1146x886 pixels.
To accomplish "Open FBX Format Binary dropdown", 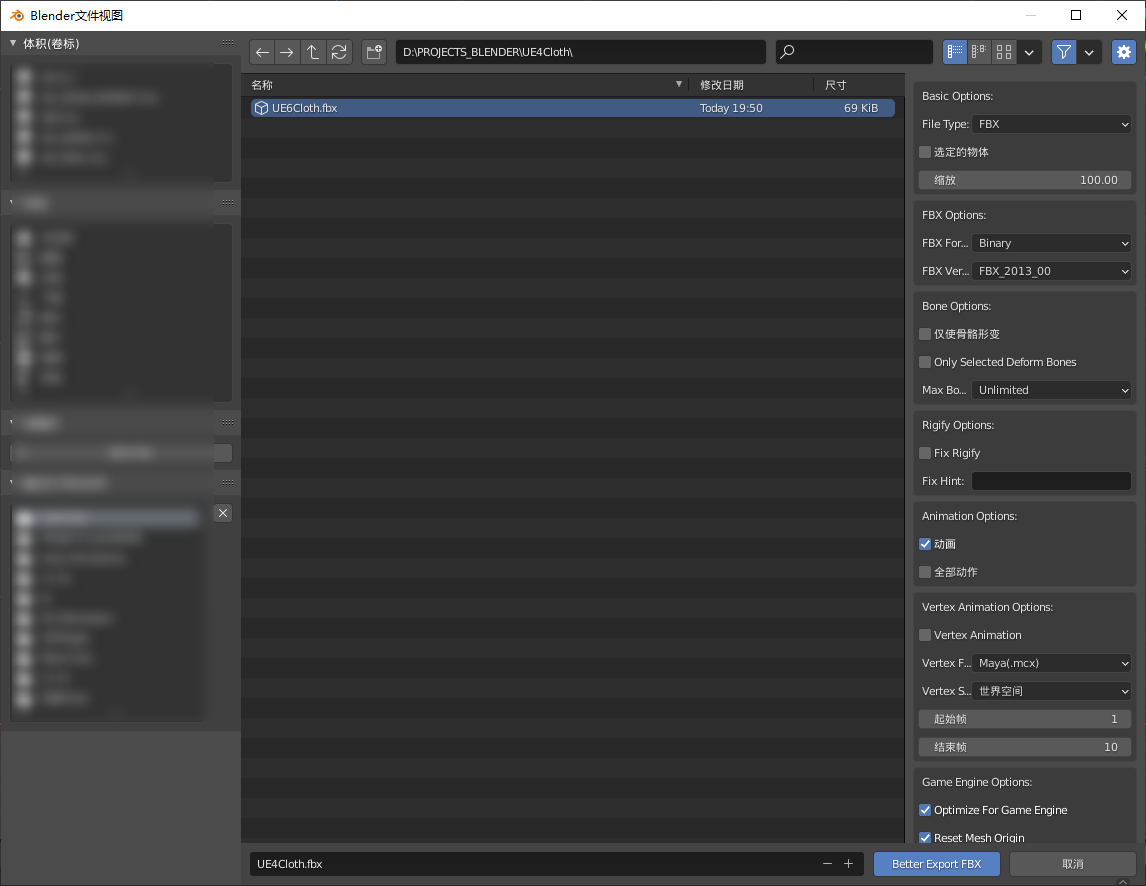I will [1051, 243].
